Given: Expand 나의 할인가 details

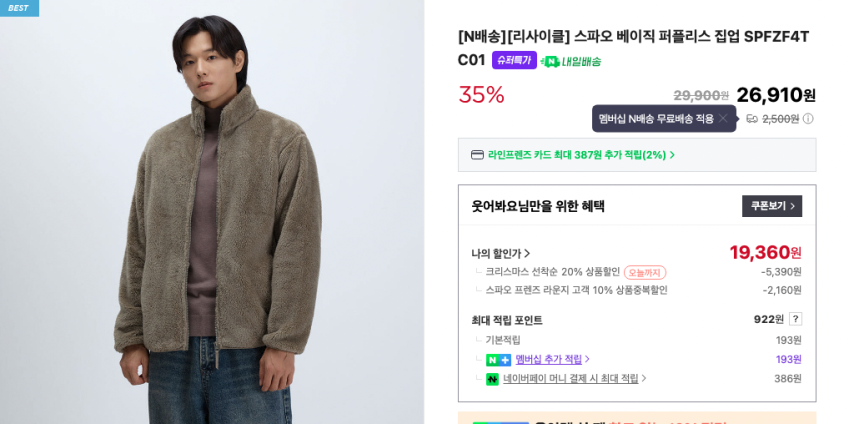Looking at the screenshot, I should (501, 253).
